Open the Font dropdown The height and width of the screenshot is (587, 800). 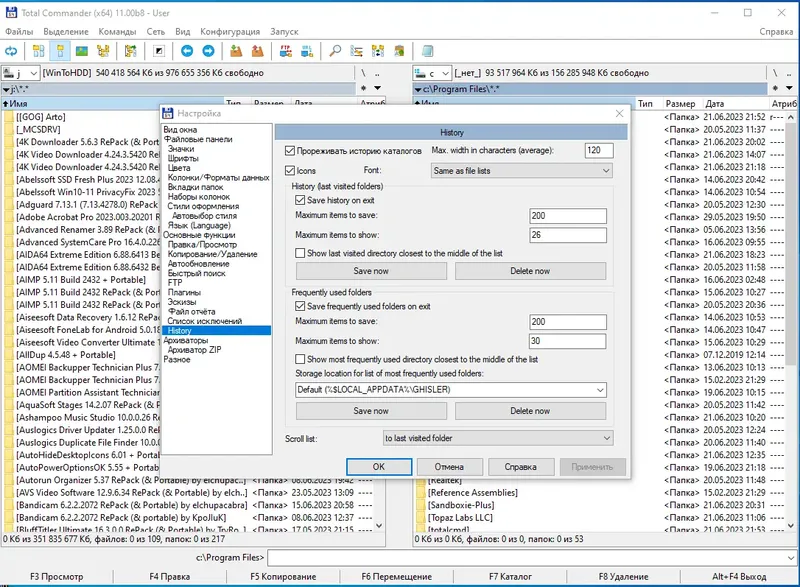[520, 171]
